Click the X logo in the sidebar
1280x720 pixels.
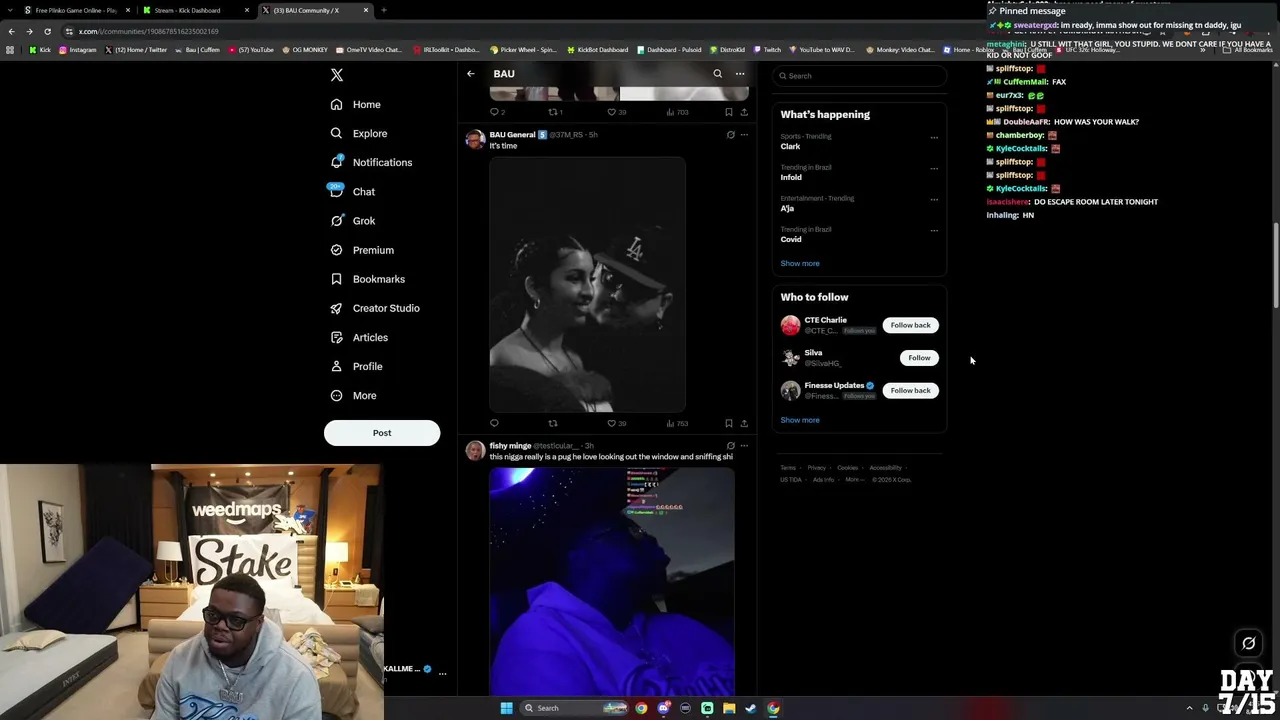(x=337, y=75)
